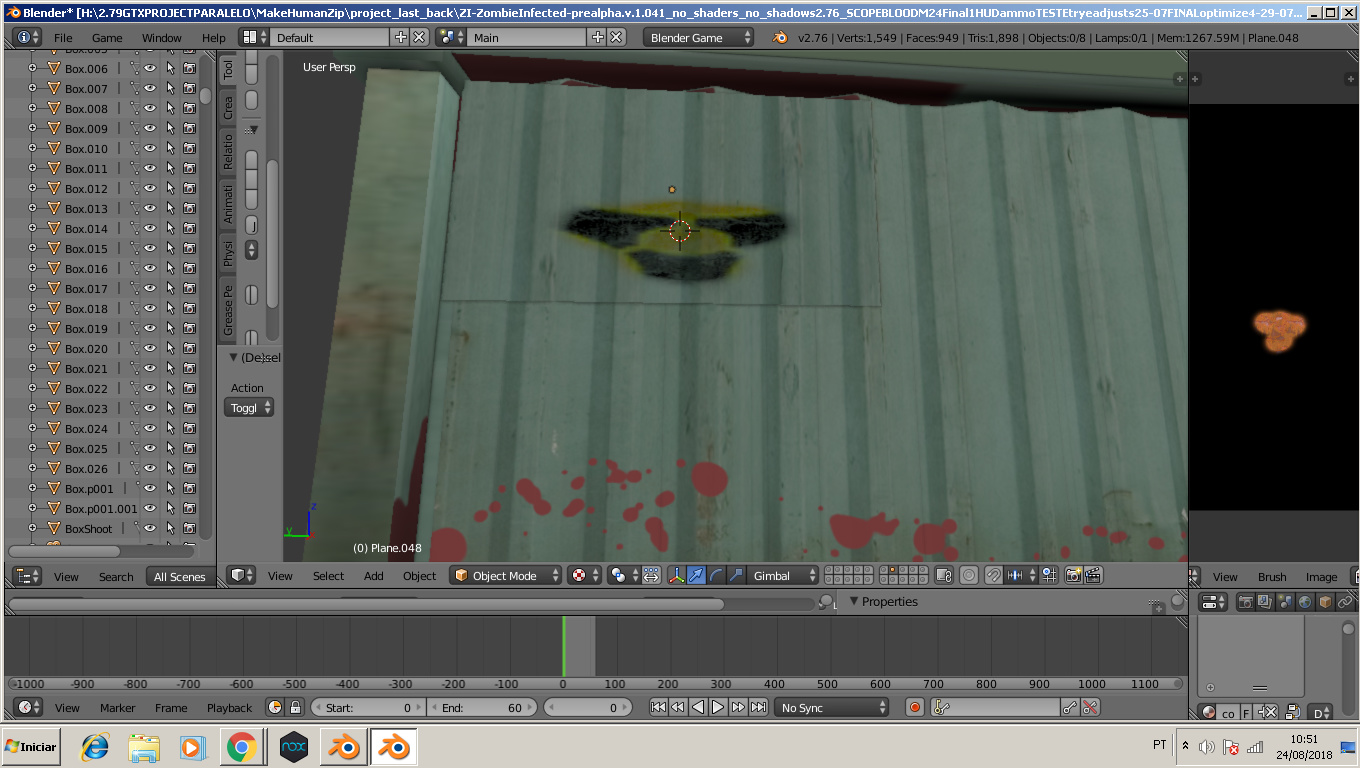Viewport: 1360px width, 768px height.
Task: Expand the BoxShoot tree item
Action: pyautogui.click(x=32, y=528)
